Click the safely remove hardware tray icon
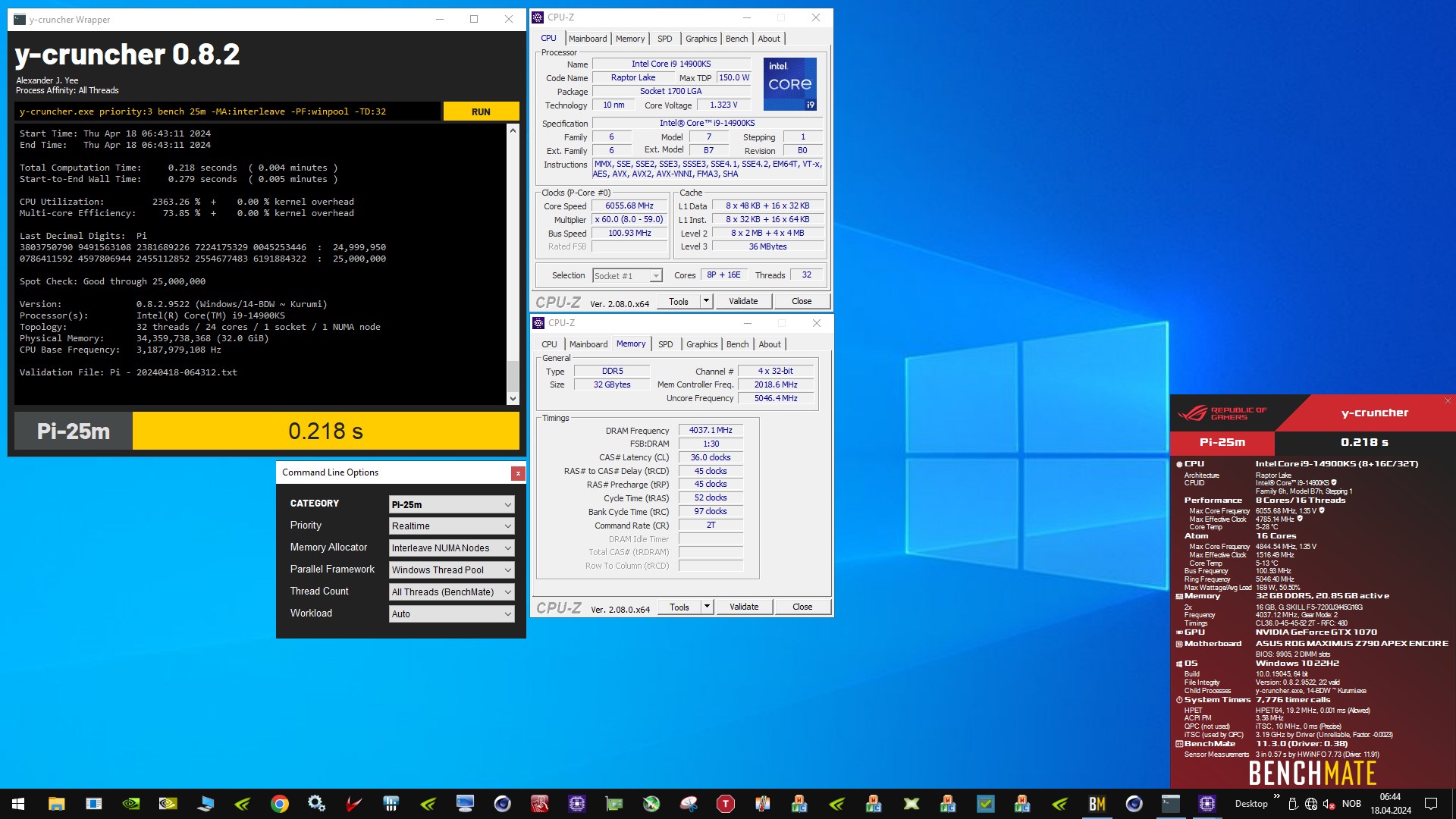Viewport: 1456px width, 819px height. tap(1293, 804)
